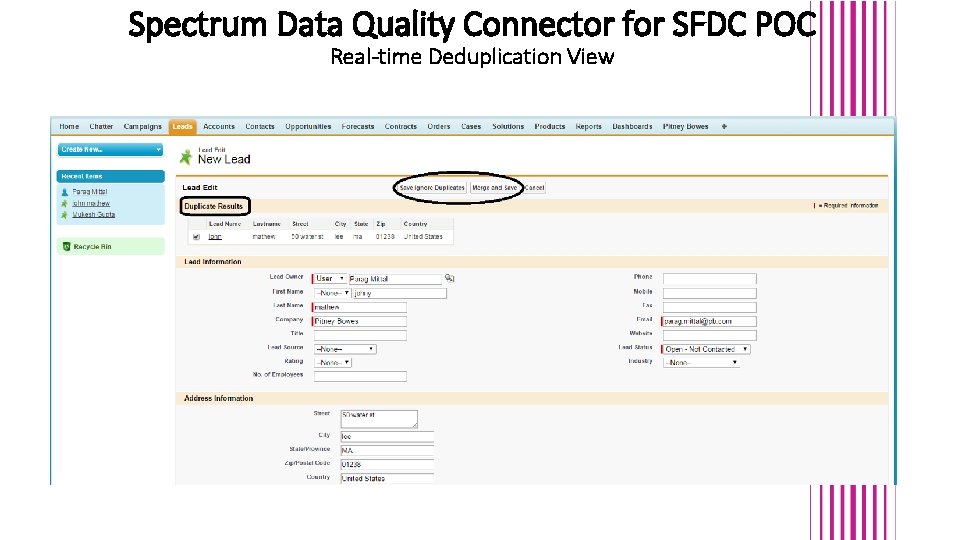Switch to the Orders tab

(x=438, y=127)
